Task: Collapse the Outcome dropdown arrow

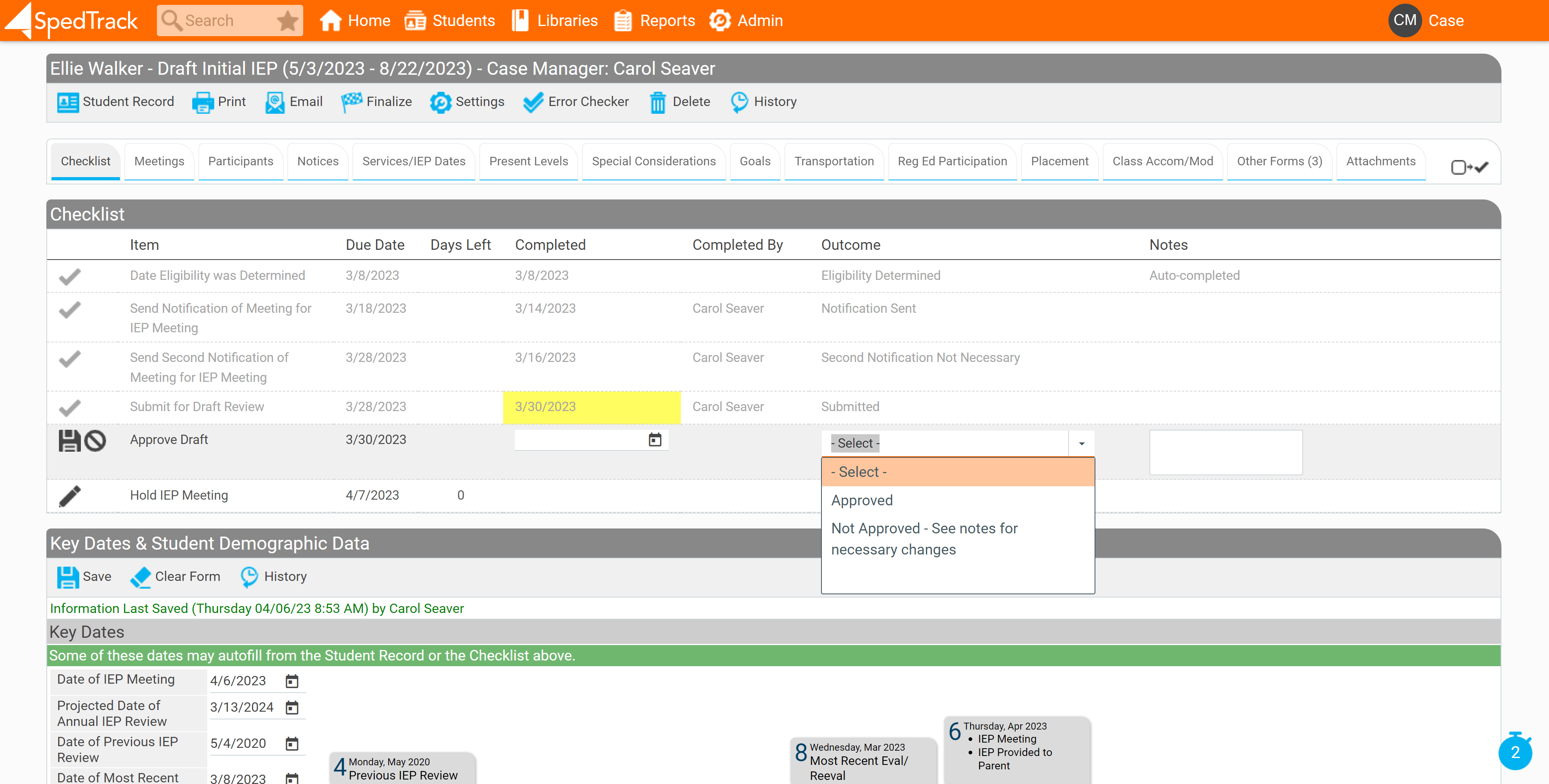Action: pos(1081,443)
